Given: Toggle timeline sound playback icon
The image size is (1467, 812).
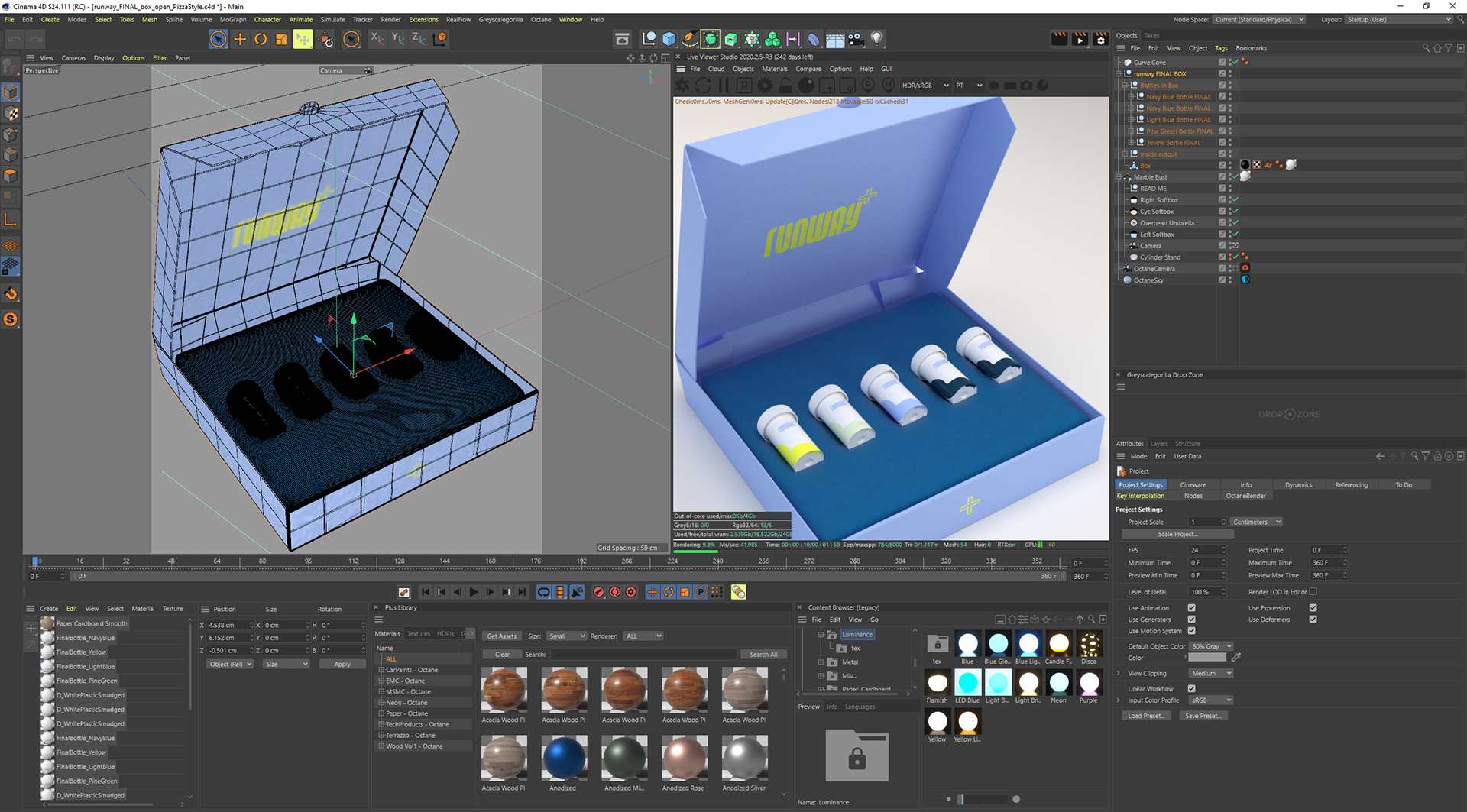Looking at the screenshot, I should pos(577,592).
